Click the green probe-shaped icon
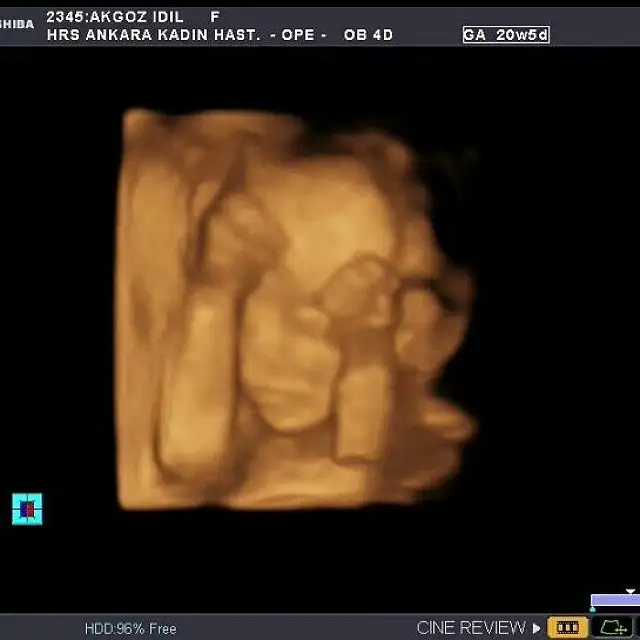This screenshot has height=640, width=640. click(x=614, y=627)
